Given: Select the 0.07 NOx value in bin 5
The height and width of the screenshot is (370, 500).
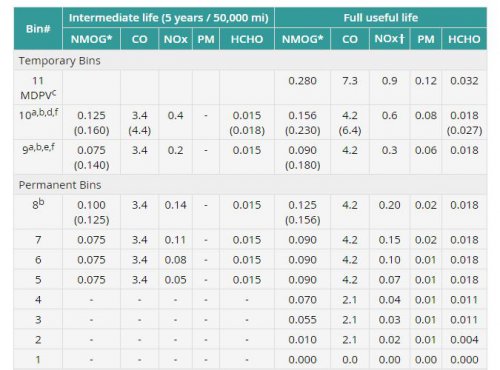Looking at the screenshot, I should (x=390, y=280).
